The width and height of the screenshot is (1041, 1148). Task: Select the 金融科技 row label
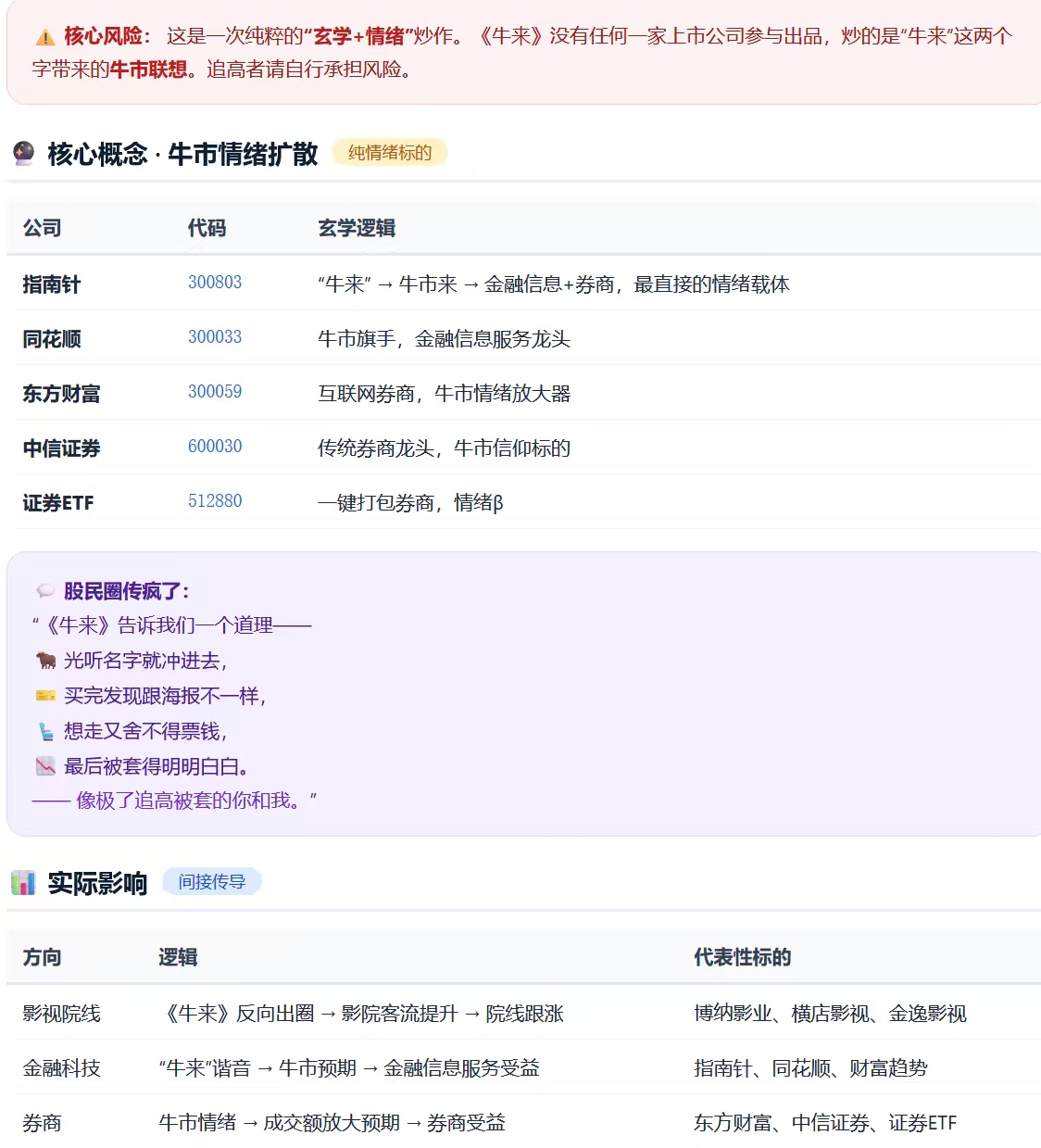pyautogui.click(x=61, y=1068)
